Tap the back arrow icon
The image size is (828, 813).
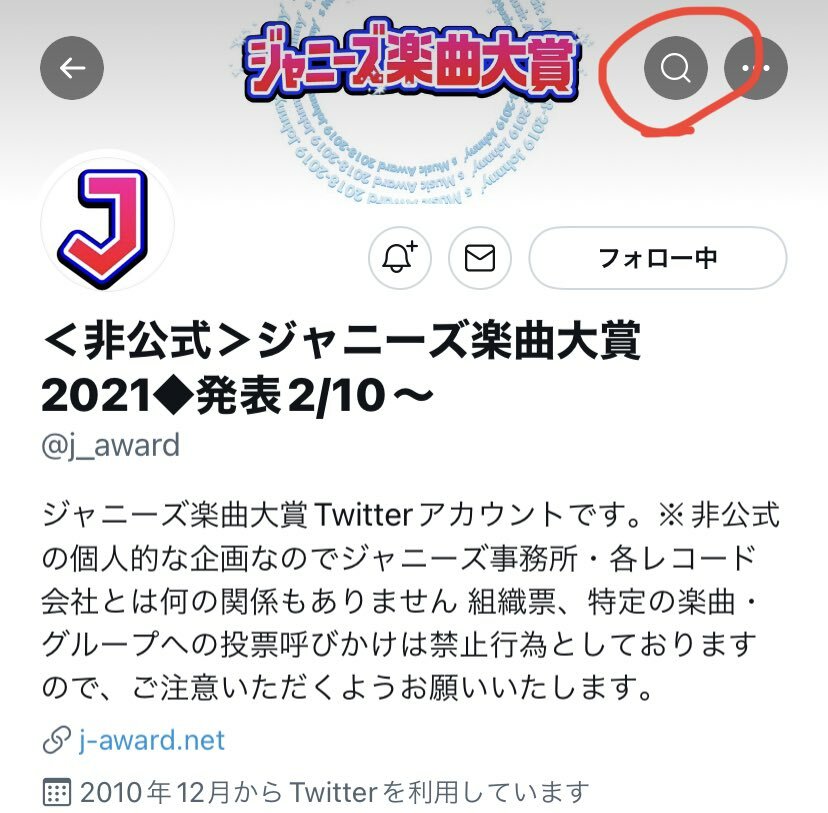click(x=72, y=68)
